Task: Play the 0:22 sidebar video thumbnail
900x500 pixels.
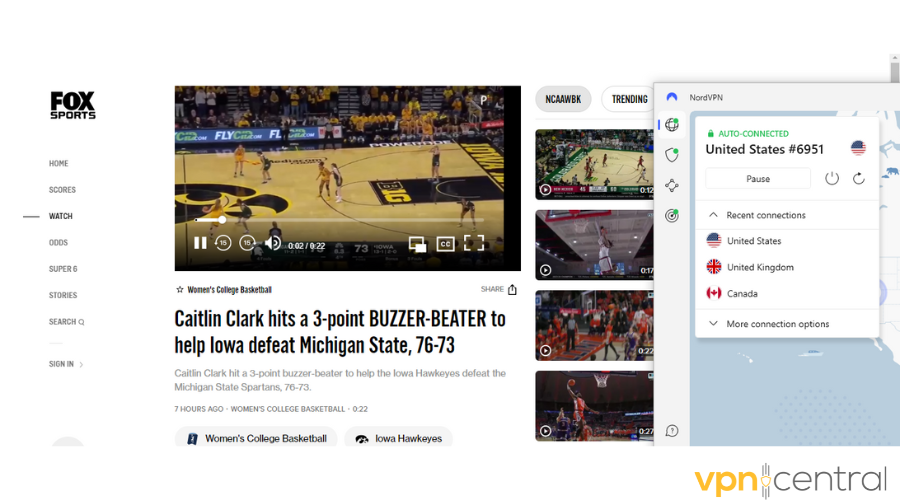Action: pyautogui.click(x=594, y=325)
